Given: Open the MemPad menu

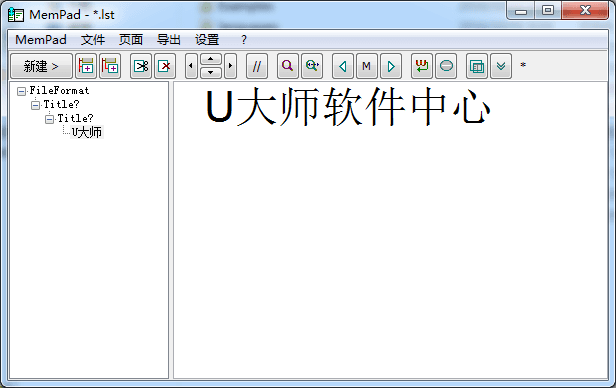Looking at the screenshot, I should click(x=41, y=40).
